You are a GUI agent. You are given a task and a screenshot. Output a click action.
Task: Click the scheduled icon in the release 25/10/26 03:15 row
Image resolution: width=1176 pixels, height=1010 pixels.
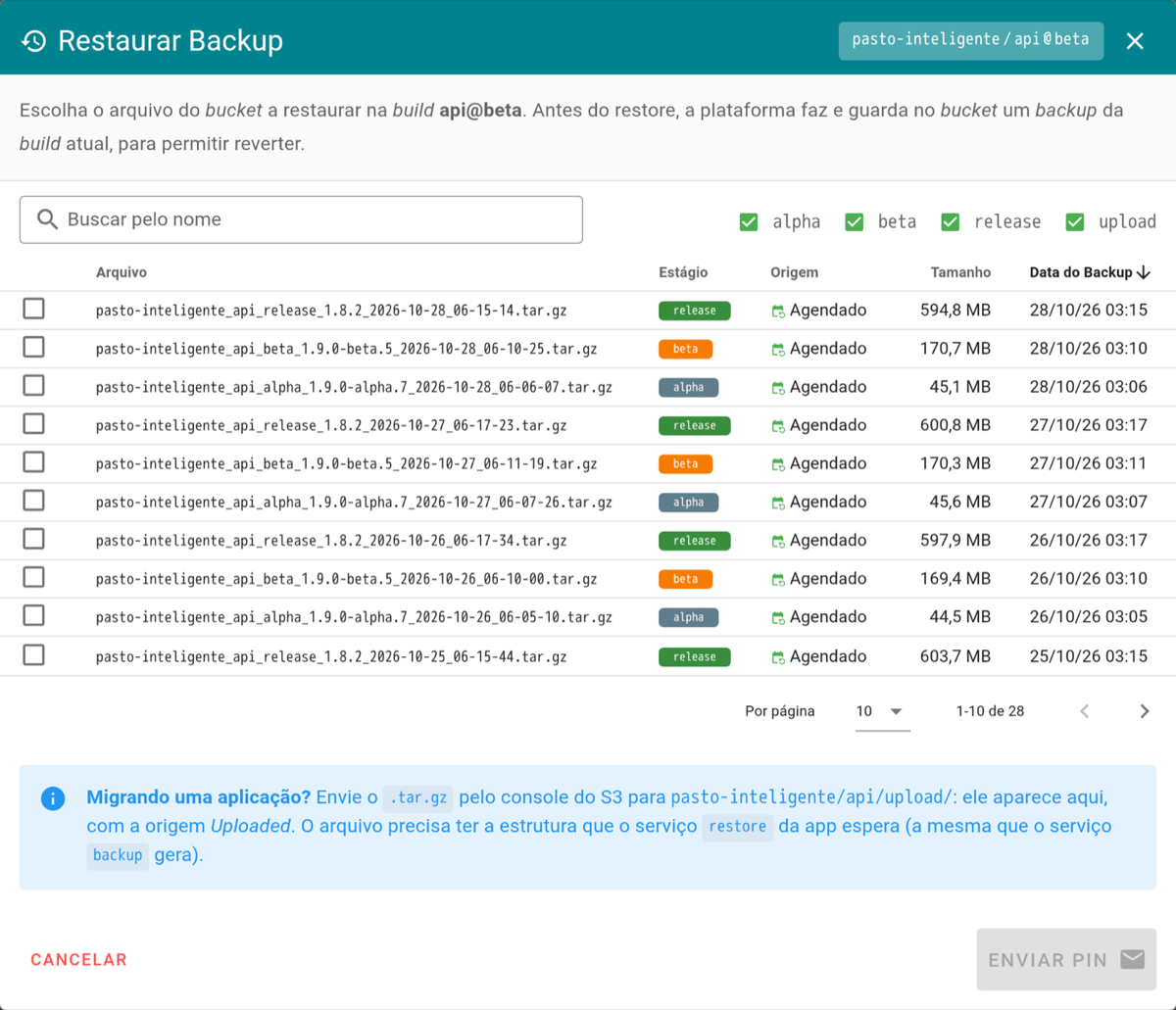[x=778, y=657]
